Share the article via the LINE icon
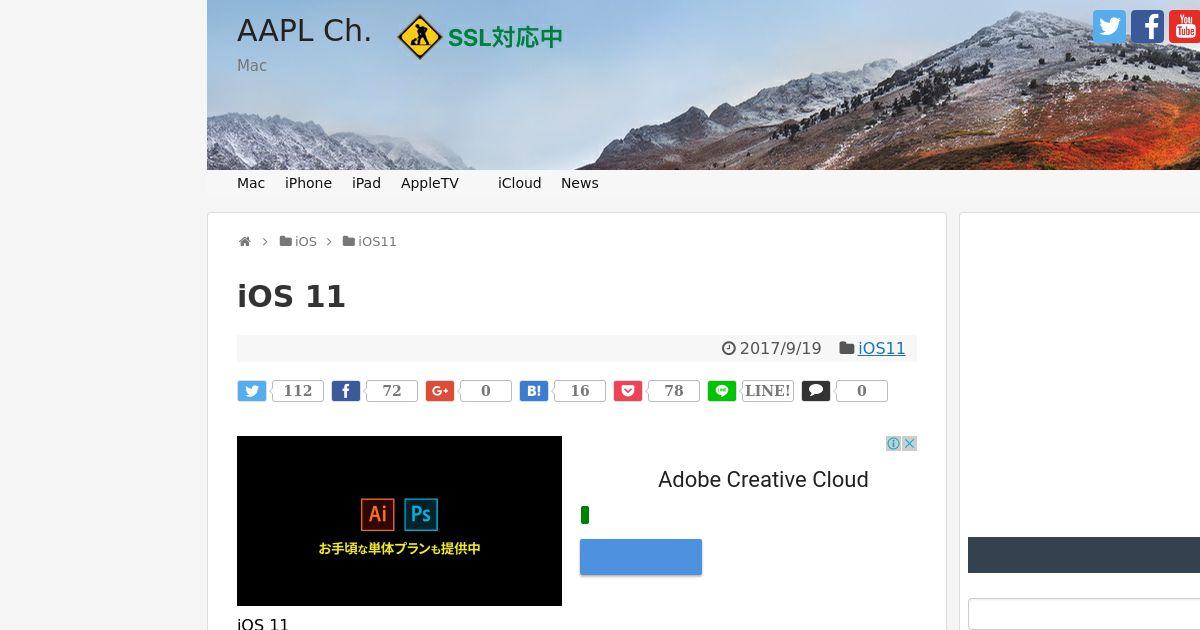Image resolution: width=1200 pixels, height=630 pixels. pos(722,391)
